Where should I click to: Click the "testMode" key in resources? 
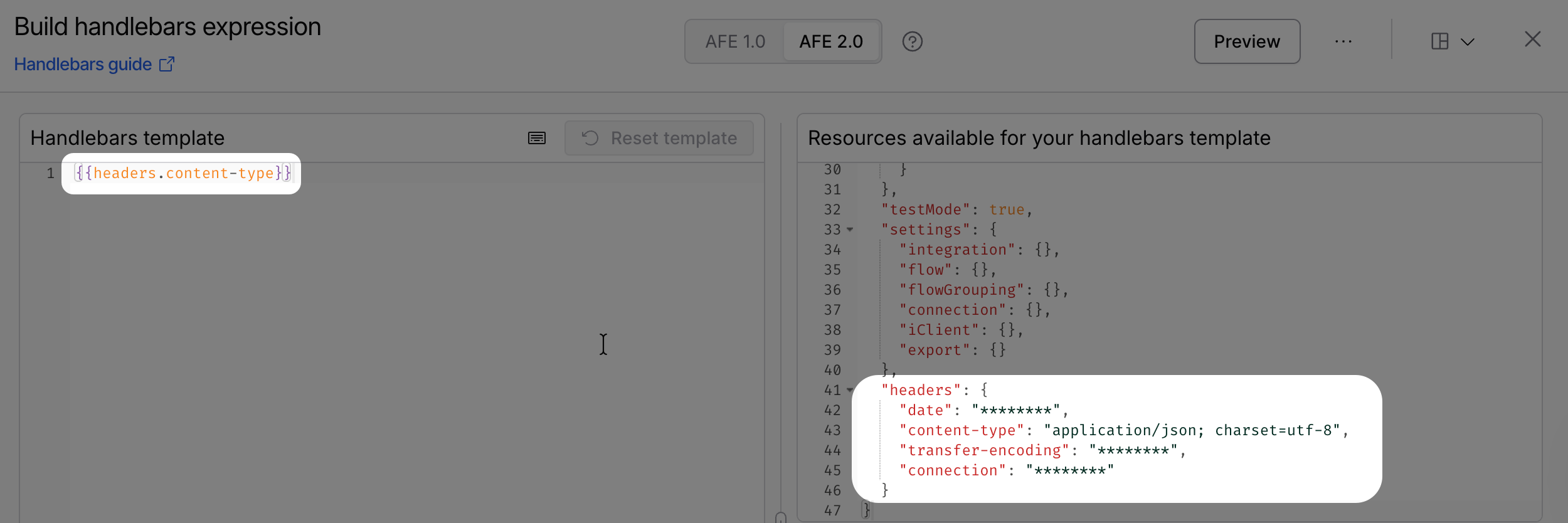(926, 209)
